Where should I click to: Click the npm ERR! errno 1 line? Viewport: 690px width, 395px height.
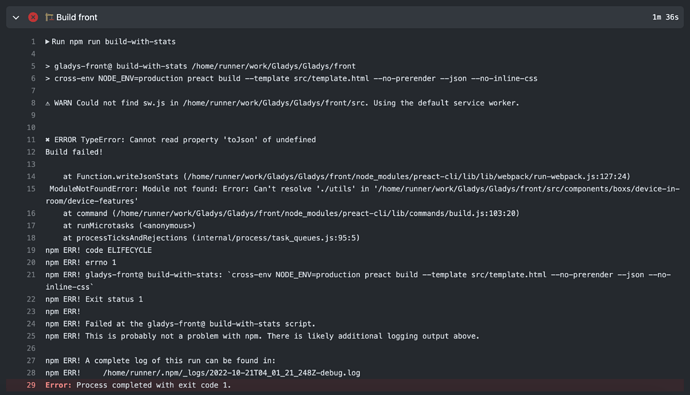81,263
